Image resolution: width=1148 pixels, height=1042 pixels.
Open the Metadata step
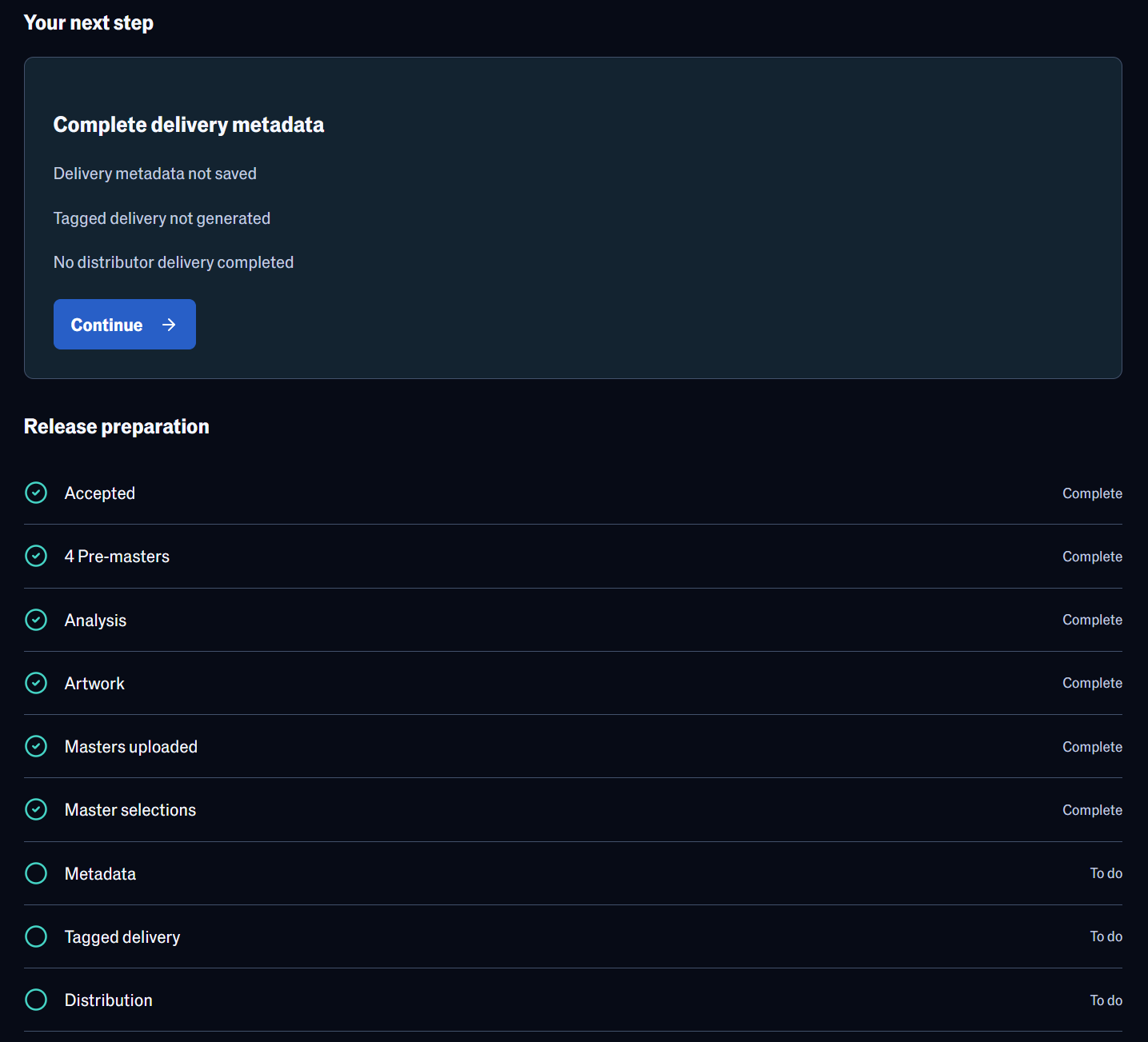[x=573, y=873]
